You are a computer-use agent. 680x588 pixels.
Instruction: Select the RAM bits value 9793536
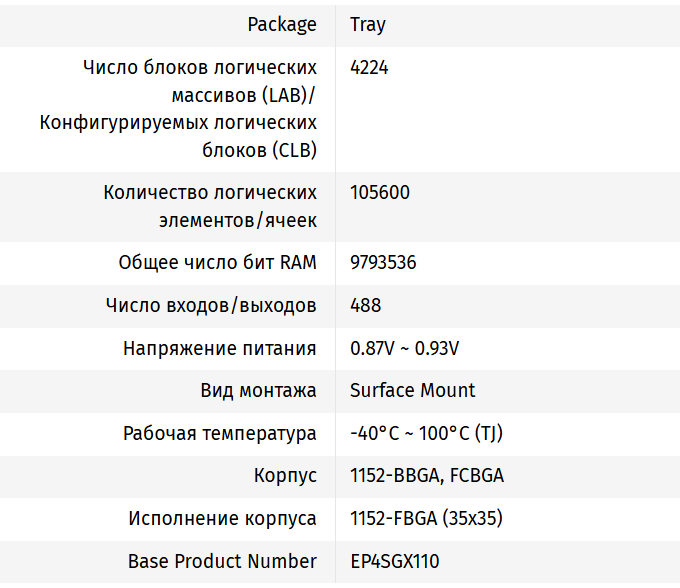[x=383, y=263]
